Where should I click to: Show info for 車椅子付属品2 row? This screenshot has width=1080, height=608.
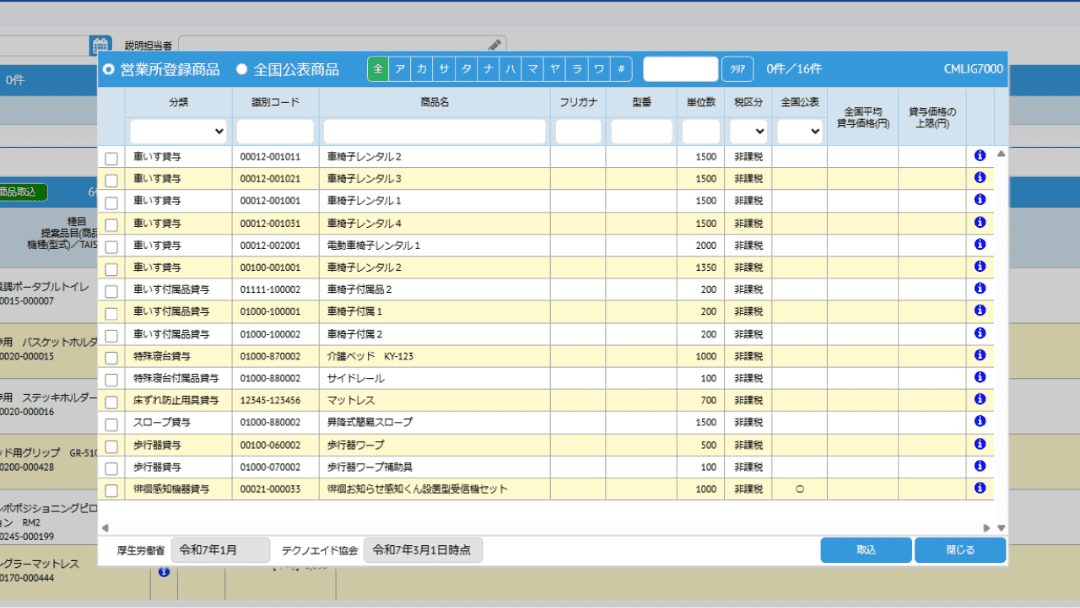pyautogui.click(x=979, y=289)
